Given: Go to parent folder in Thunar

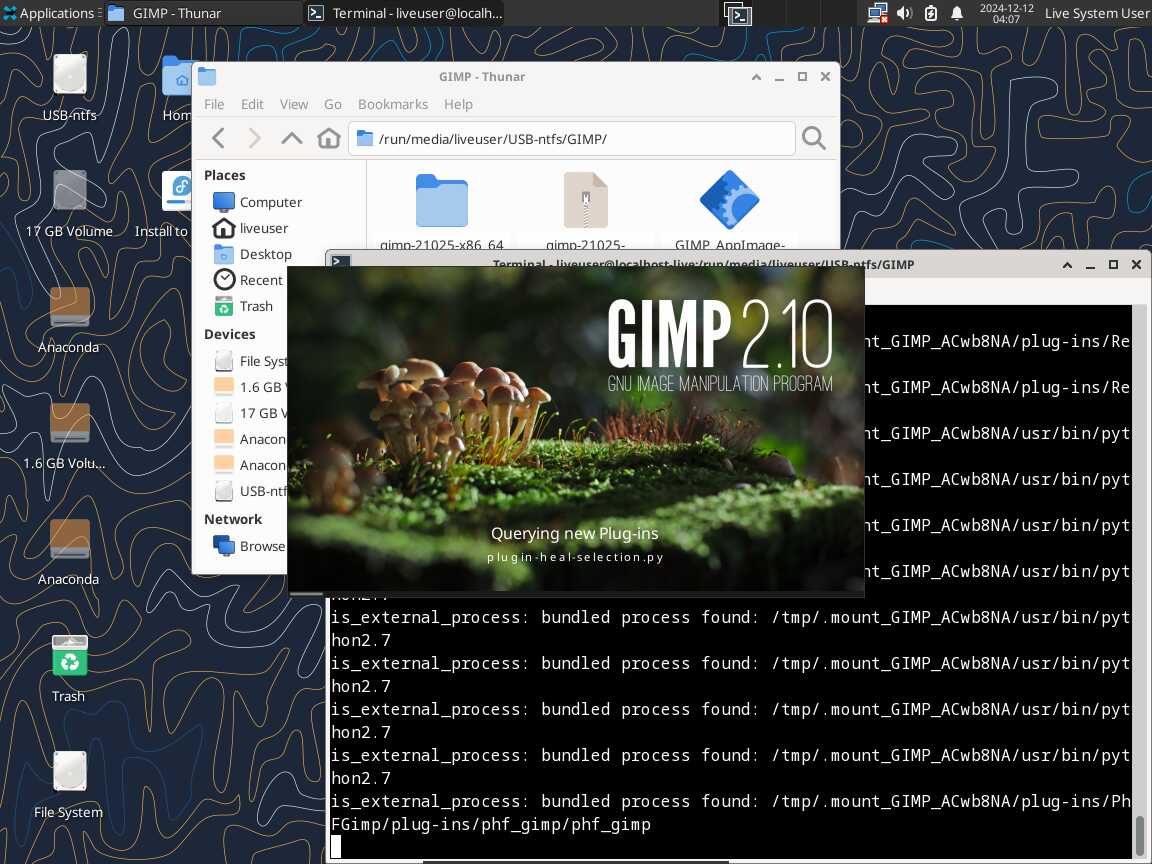Looking at the screenshot, I should tap(292, 138).
